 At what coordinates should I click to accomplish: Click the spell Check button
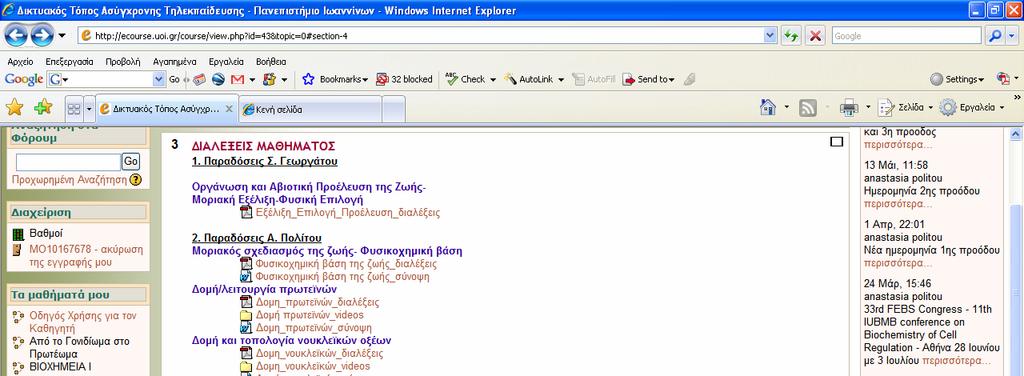pos(466,79)
